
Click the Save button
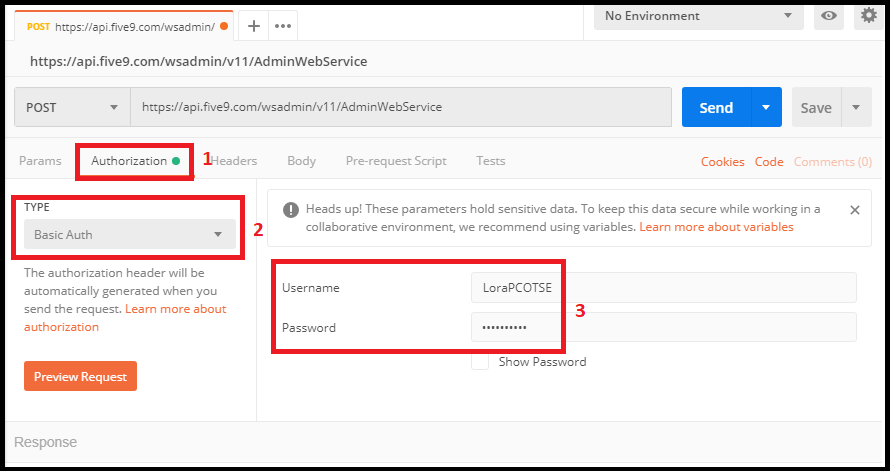click(816, 107)
